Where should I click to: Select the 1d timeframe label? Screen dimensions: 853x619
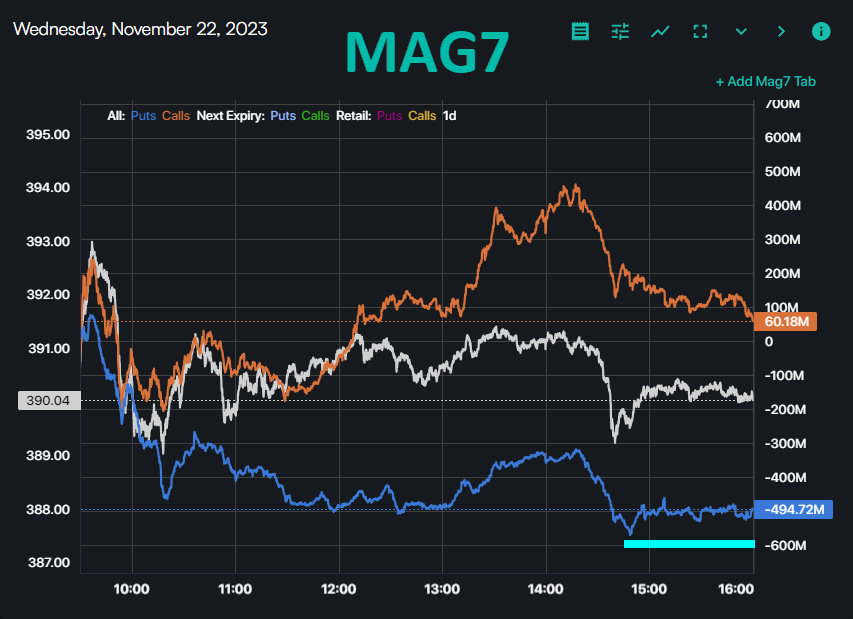pos(449,116)
